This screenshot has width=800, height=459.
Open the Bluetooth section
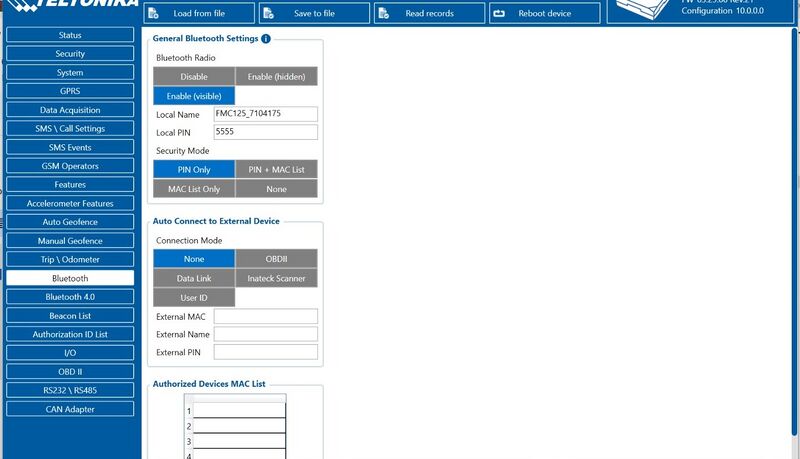(70, 278)
